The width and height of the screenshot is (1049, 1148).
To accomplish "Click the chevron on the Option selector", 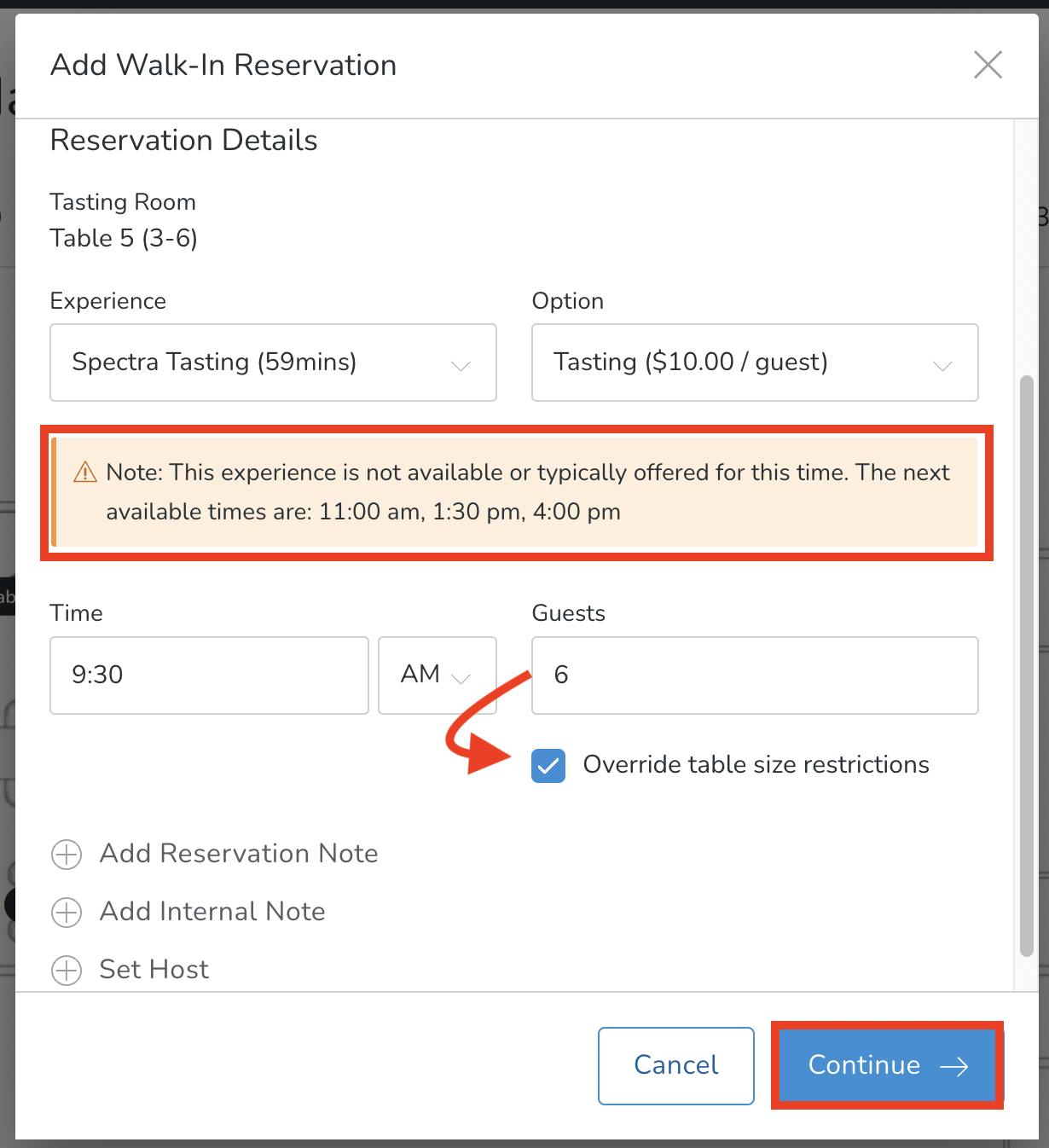I will click(942, 366).
